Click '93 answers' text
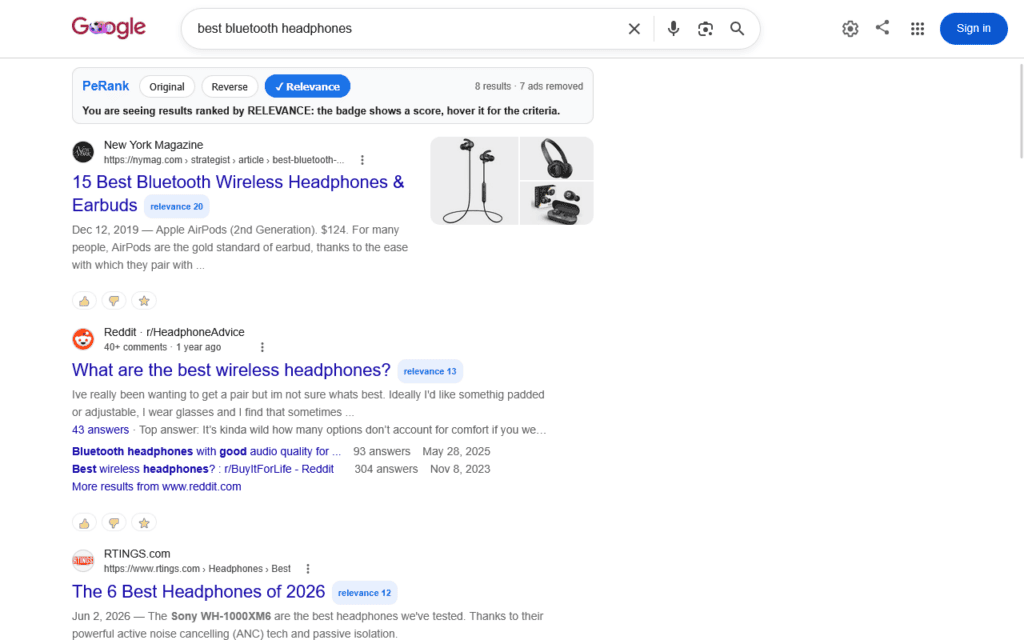 tap(382, 451)
